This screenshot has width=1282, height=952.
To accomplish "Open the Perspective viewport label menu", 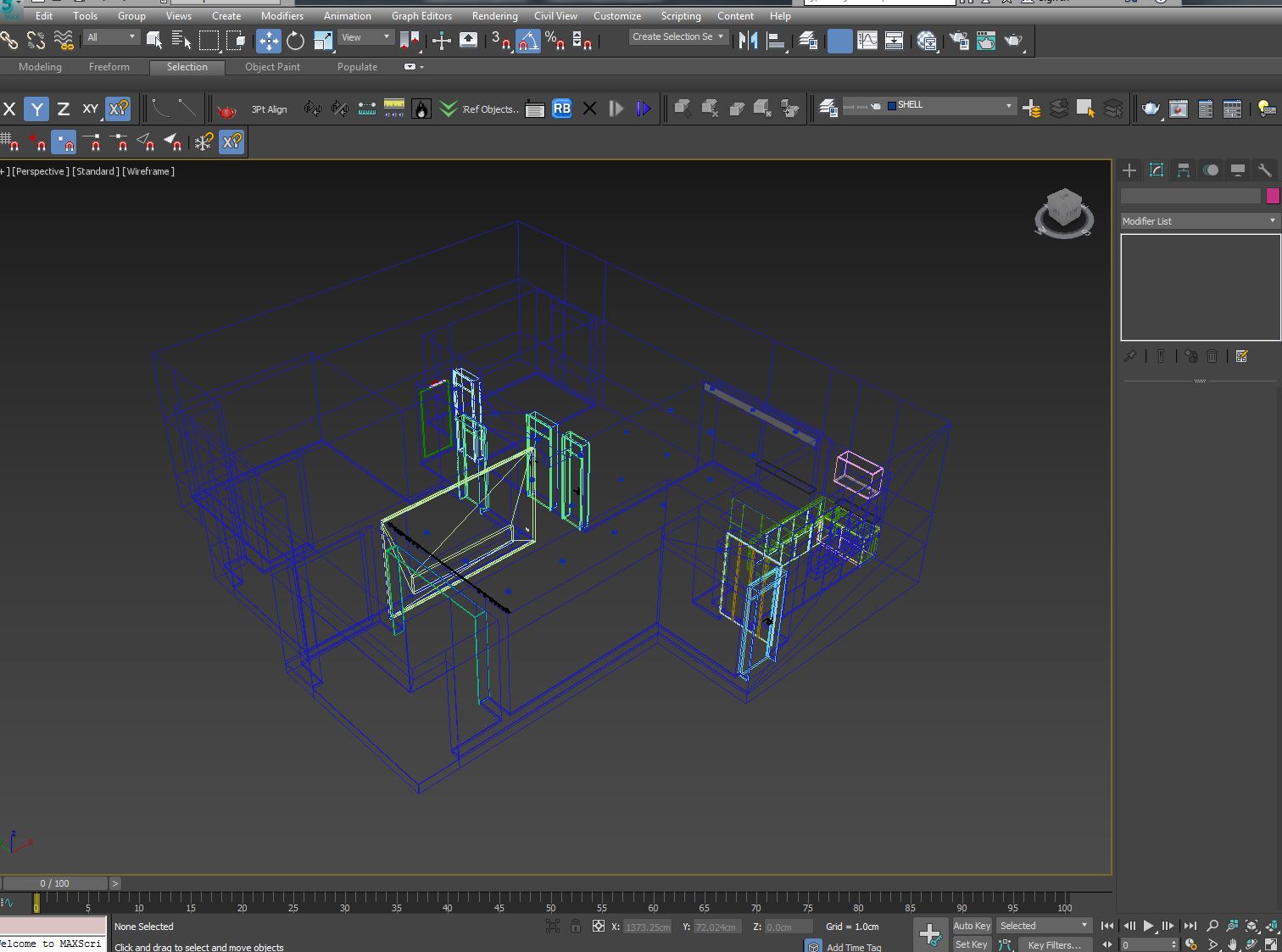I will click(41, 171).
